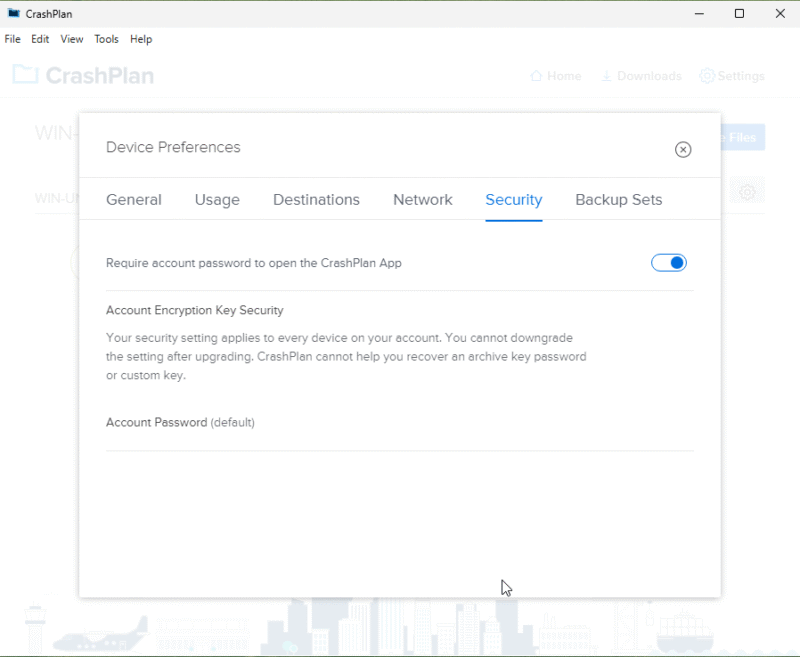
Task: Select the Security tab
Action: [x=514, y=199]
